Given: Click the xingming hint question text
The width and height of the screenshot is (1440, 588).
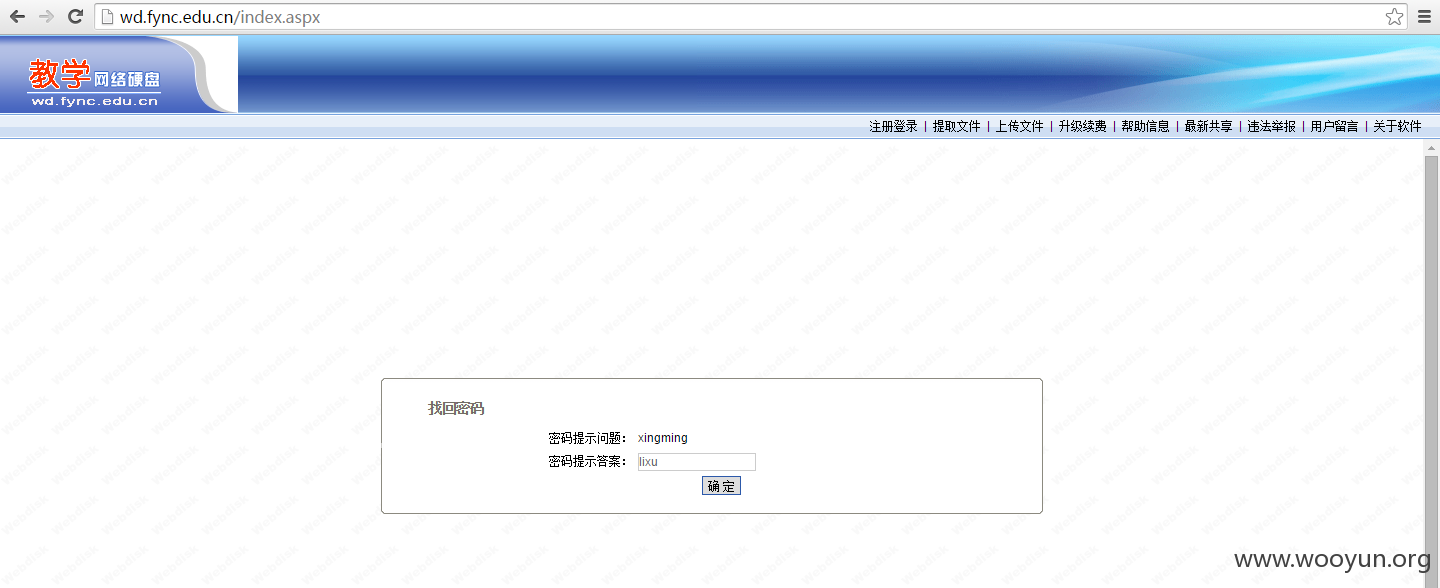Looking at the screenshot, I should coord(663,438).
